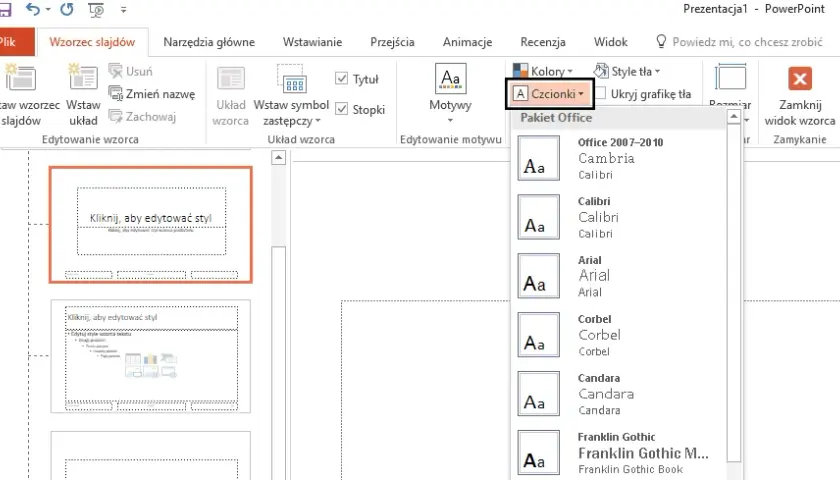The image size is (840, 480).
Task: Click the slide size (Rozmiar) icon
Action: (x=730, y=79)
